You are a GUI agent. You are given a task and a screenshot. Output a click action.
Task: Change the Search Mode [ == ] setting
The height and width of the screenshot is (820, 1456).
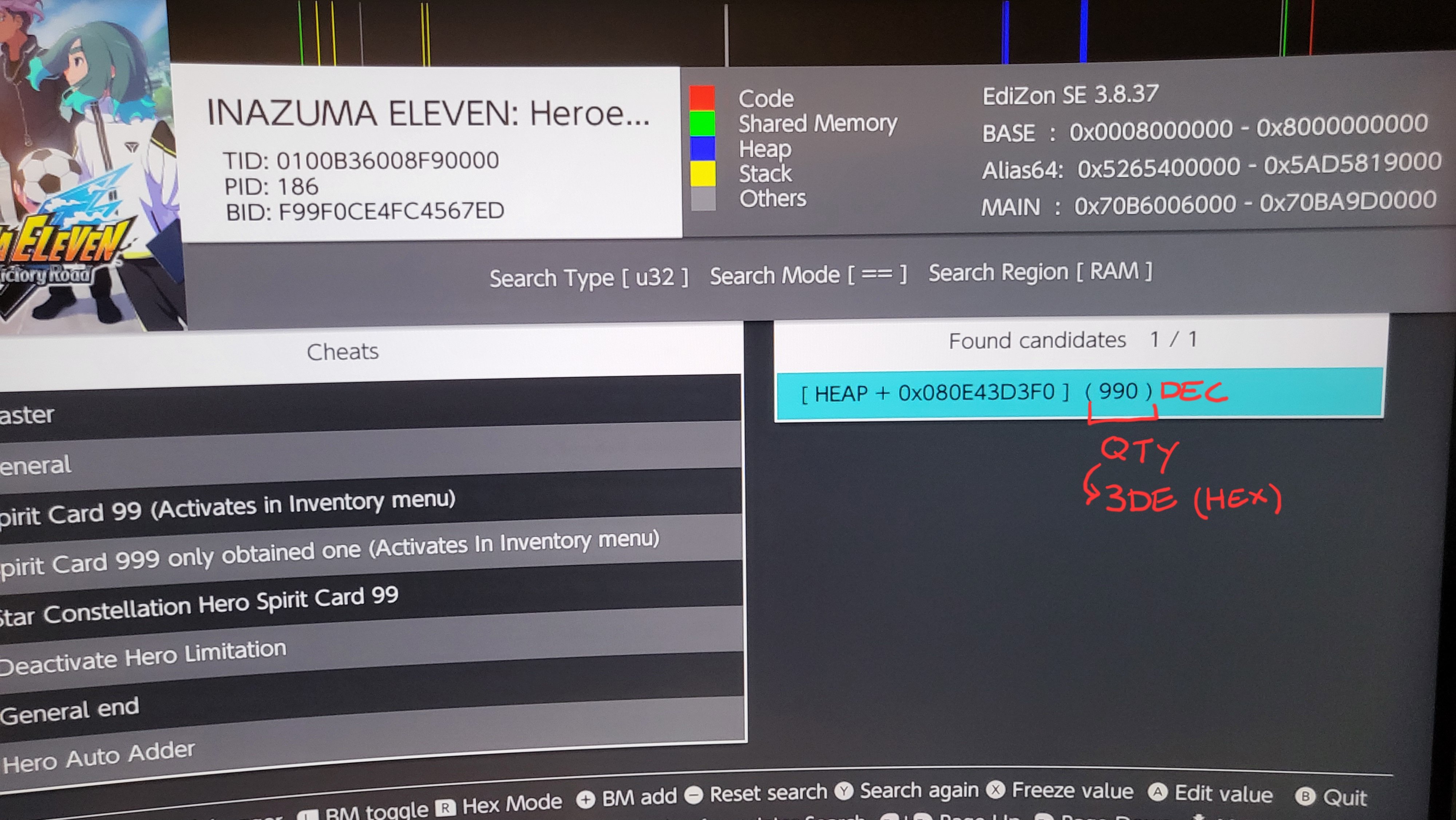(808, 275)
